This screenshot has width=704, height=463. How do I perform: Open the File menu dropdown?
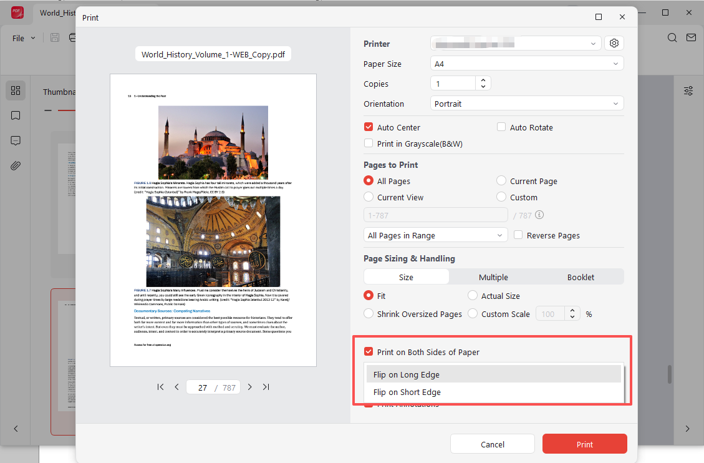(23, 38)
